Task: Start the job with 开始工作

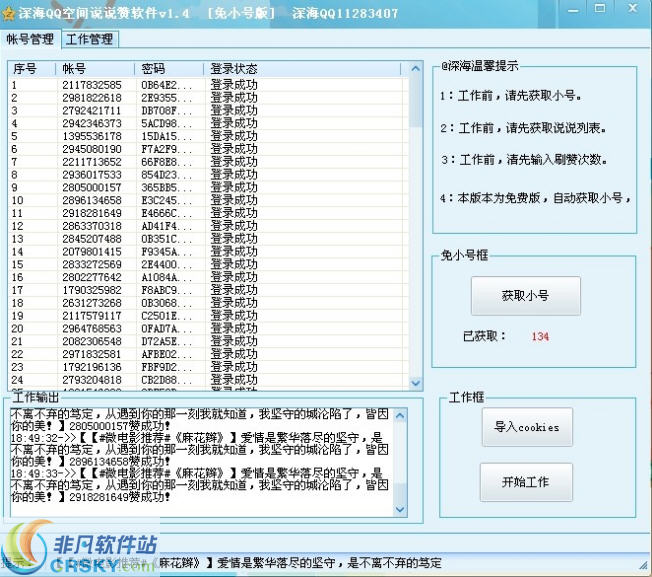Action: (x=526, y=482)
